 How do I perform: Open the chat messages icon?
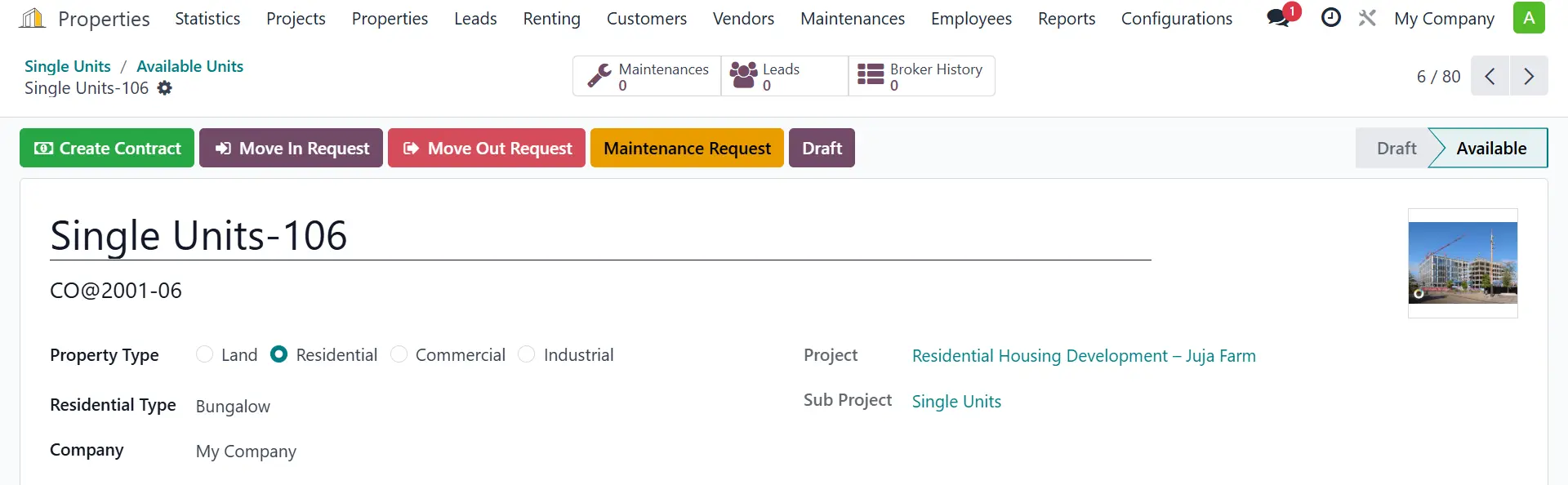(1278, 18)
